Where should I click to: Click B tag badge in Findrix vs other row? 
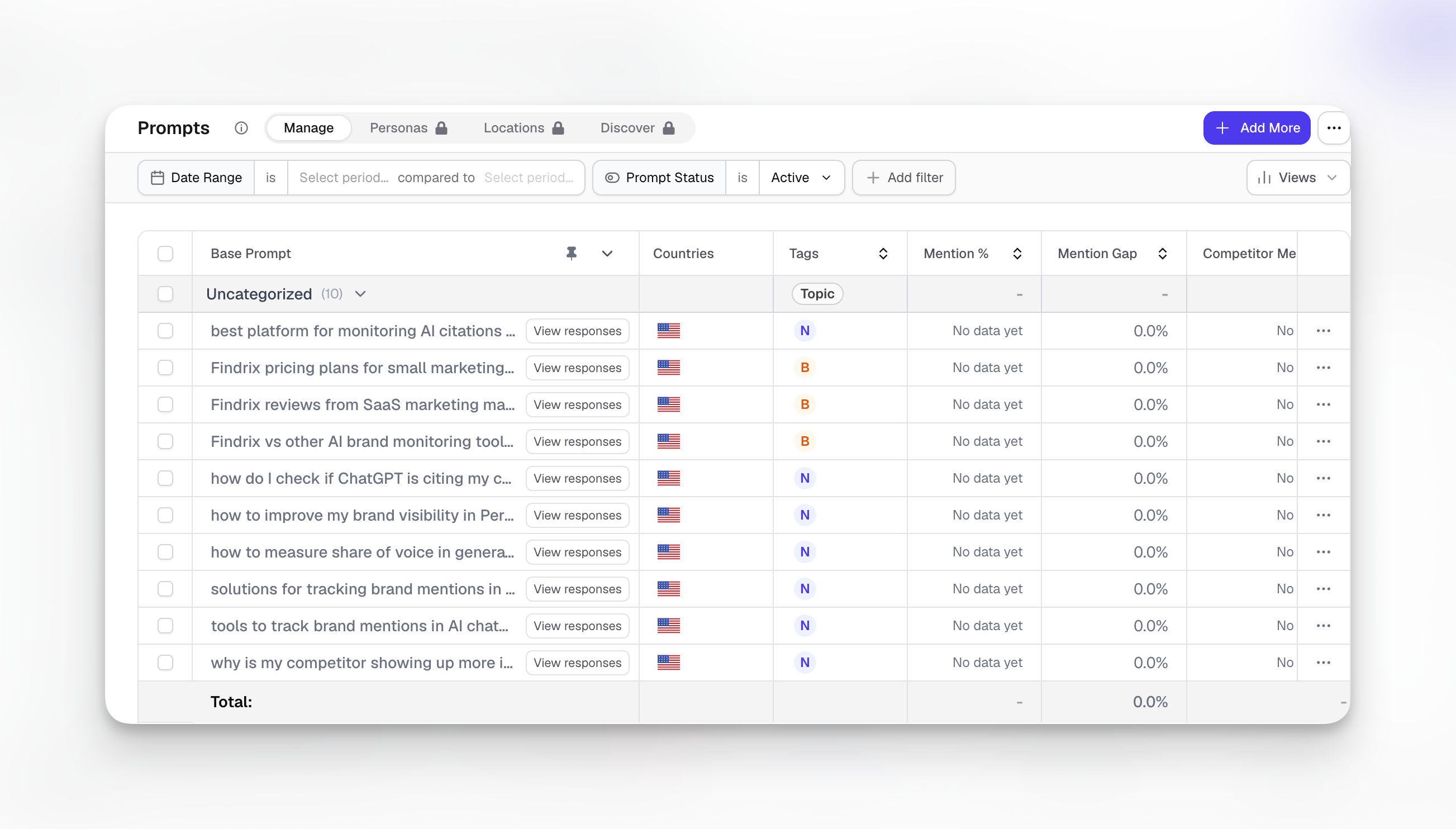[805, 441]
